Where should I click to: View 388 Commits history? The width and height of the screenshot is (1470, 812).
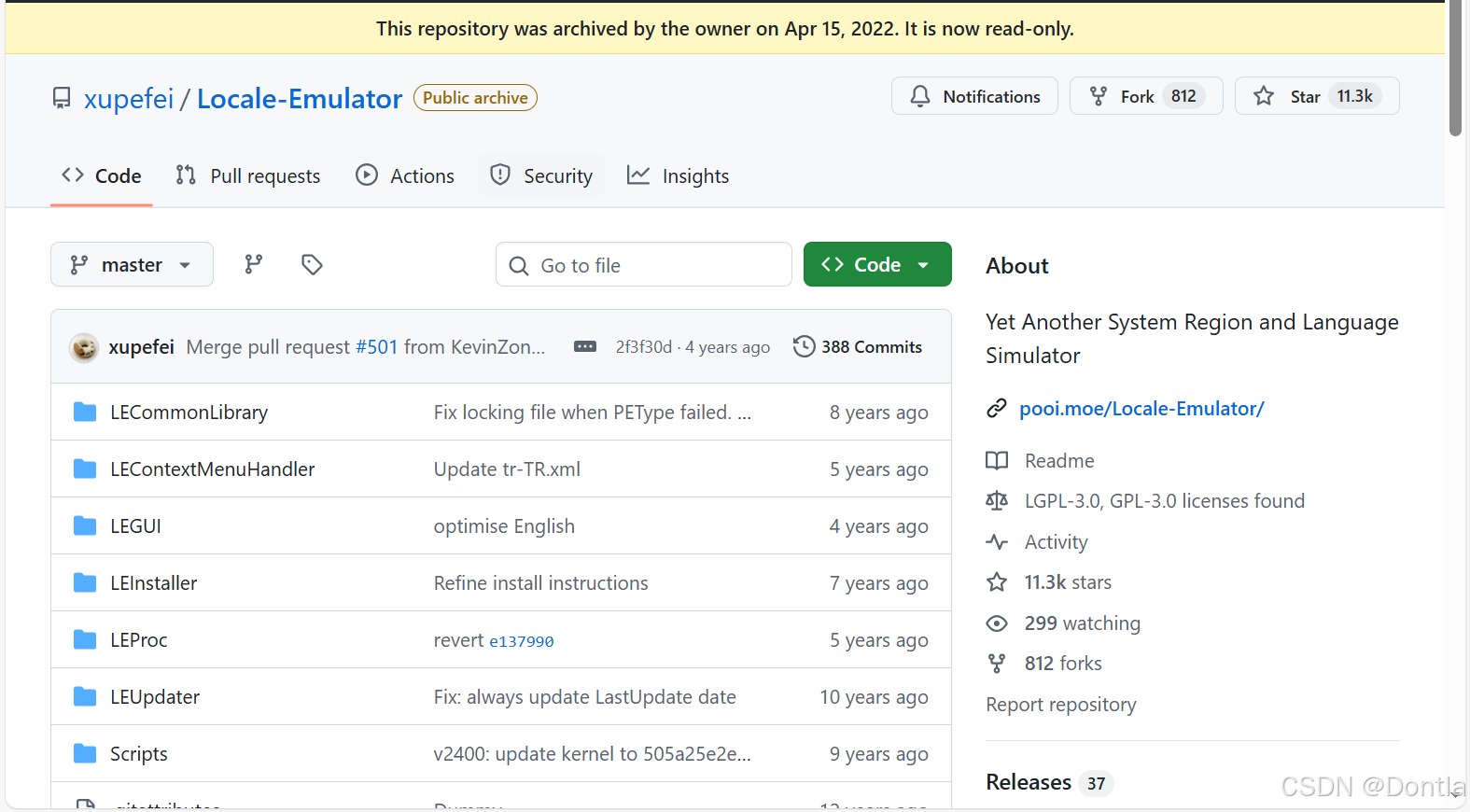858,346
